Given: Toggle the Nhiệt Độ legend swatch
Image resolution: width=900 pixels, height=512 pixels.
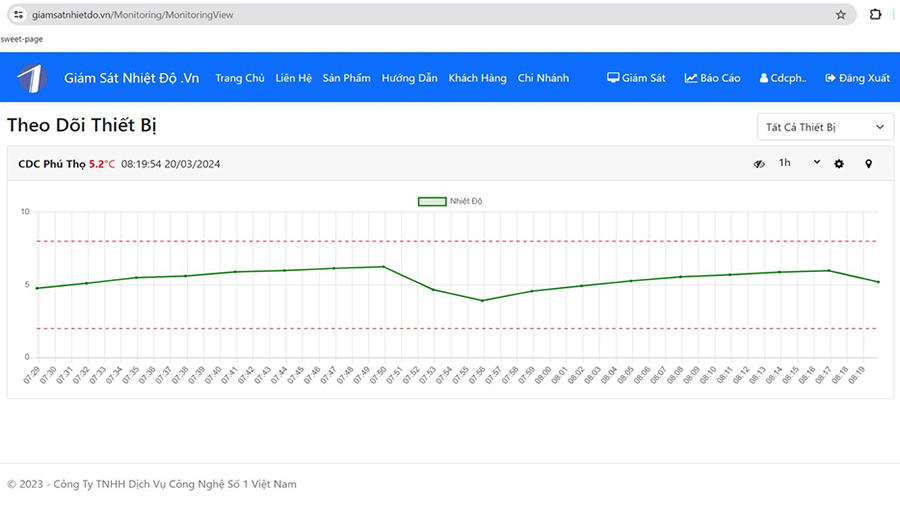Looking at the screenshot, I should pos(432,201).
